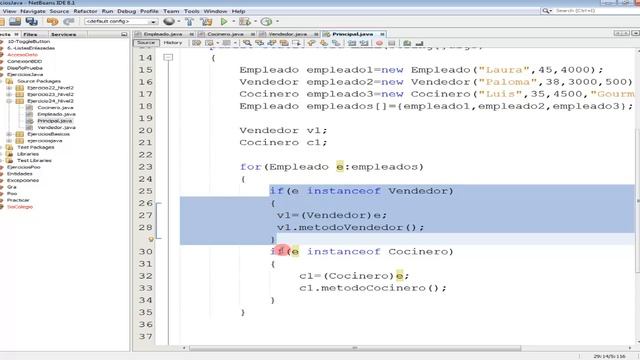Switch to the Vendedor.java editor tab
The height and width of the screenshot is (360, 640).
point(288,34)
